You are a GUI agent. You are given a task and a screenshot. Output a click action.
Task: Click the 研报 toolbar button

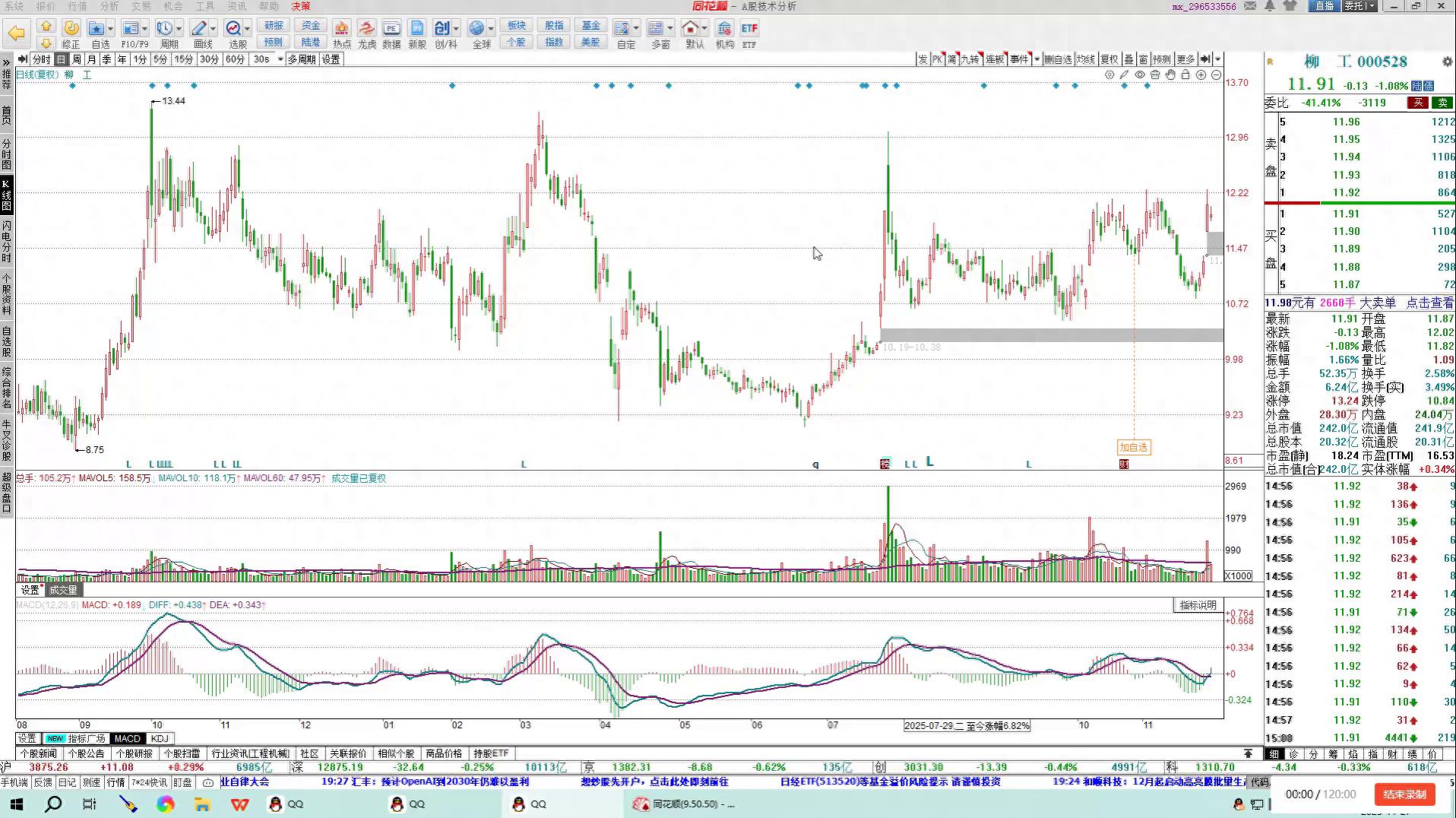[x=274, y=26]
